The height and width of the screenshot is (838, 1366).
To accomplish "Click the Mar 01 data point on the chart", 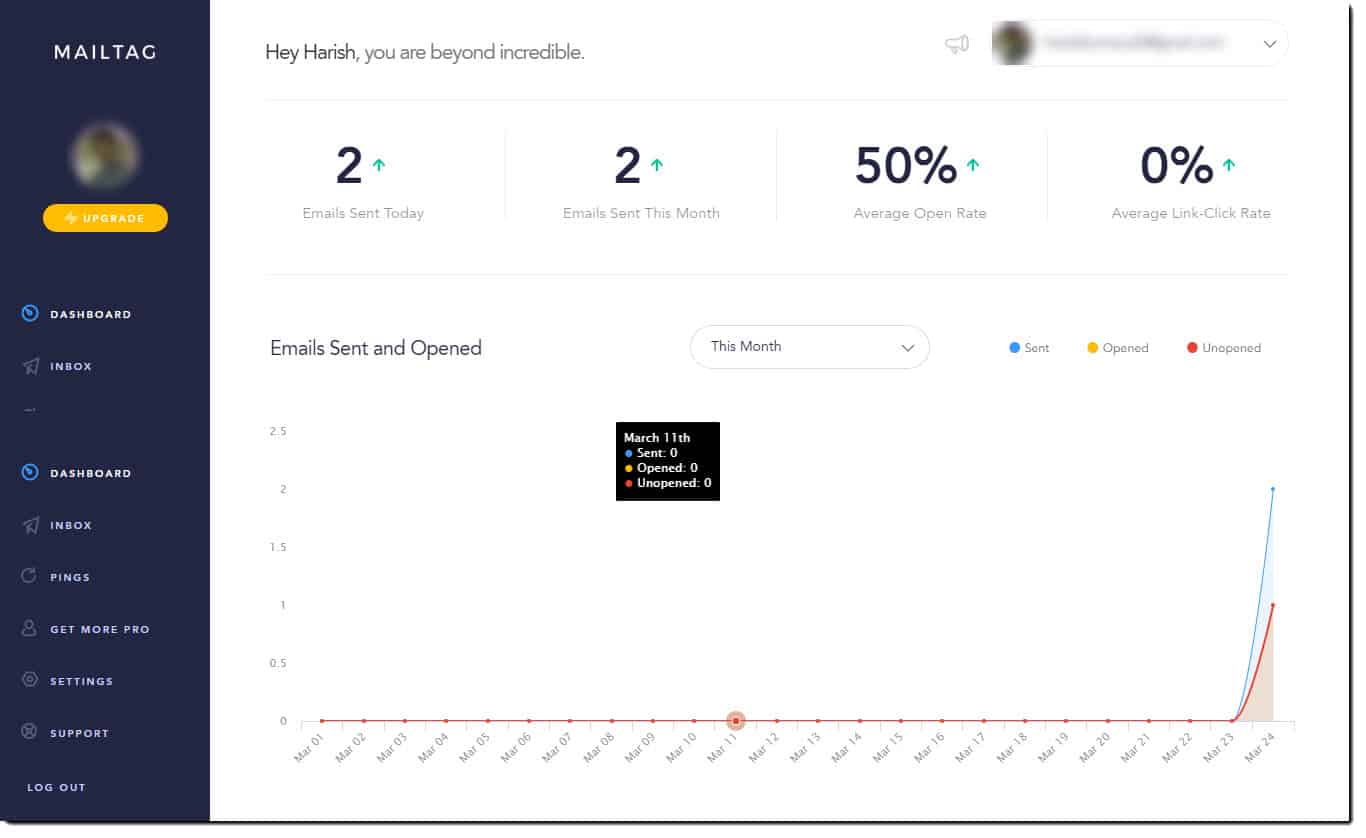I will [322, 720].
